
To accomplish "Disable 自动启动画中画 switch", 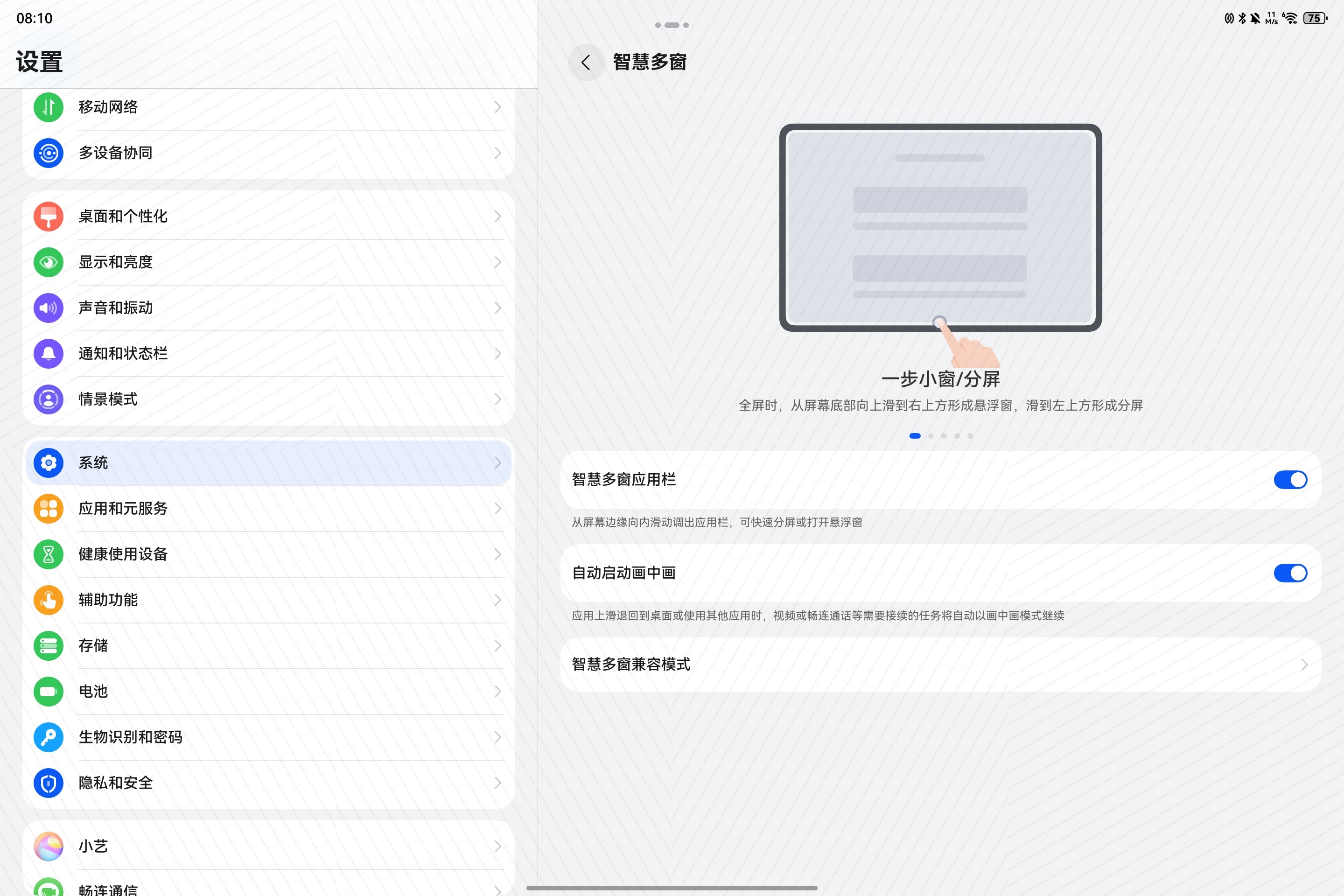I will [1290, 573].
